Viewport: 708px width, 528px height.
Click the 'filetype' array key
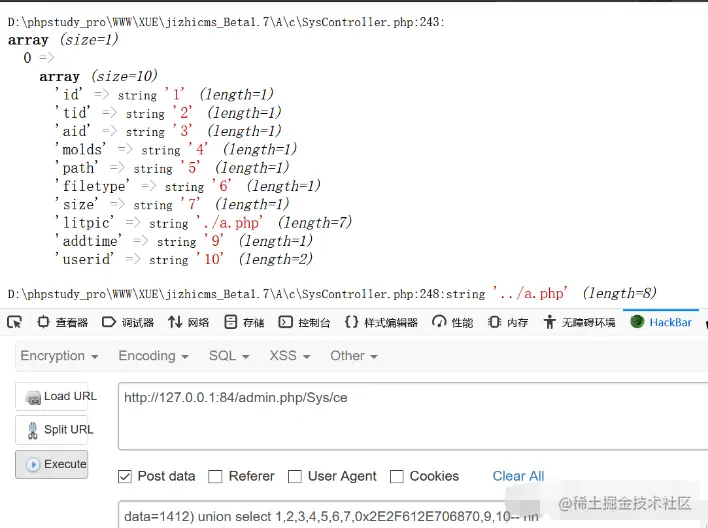click(92, 186)
